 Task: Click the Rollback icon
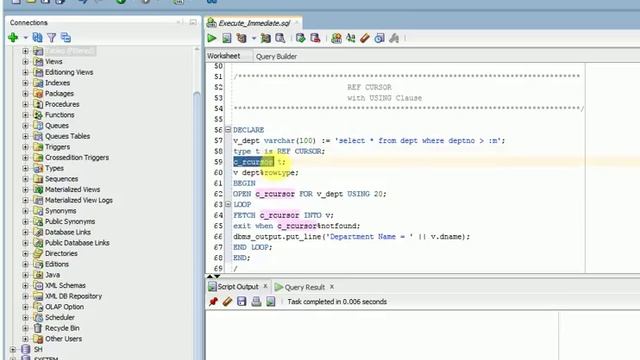[x=315, y=38]
